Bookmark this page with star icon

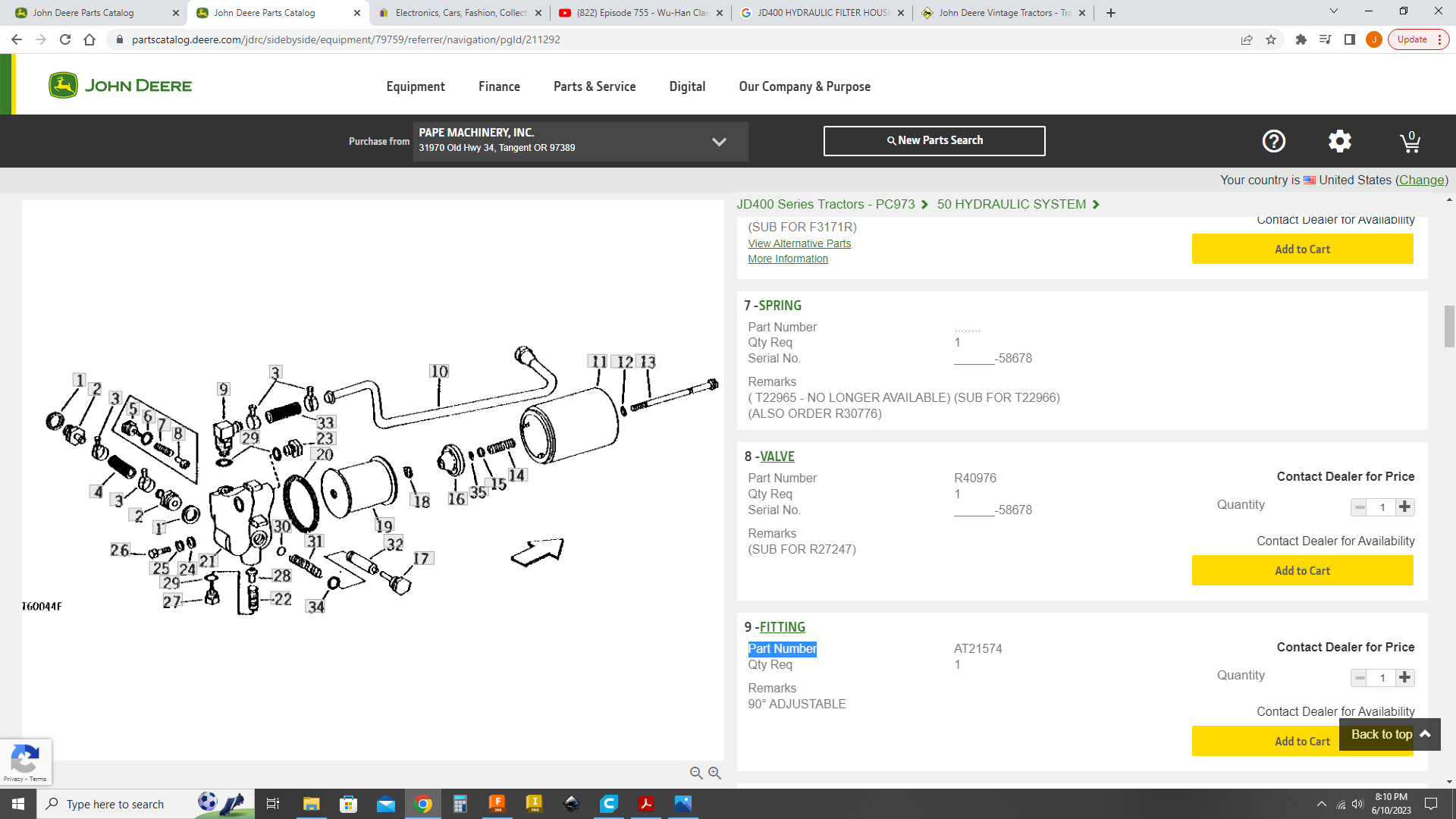point(1271,39)
